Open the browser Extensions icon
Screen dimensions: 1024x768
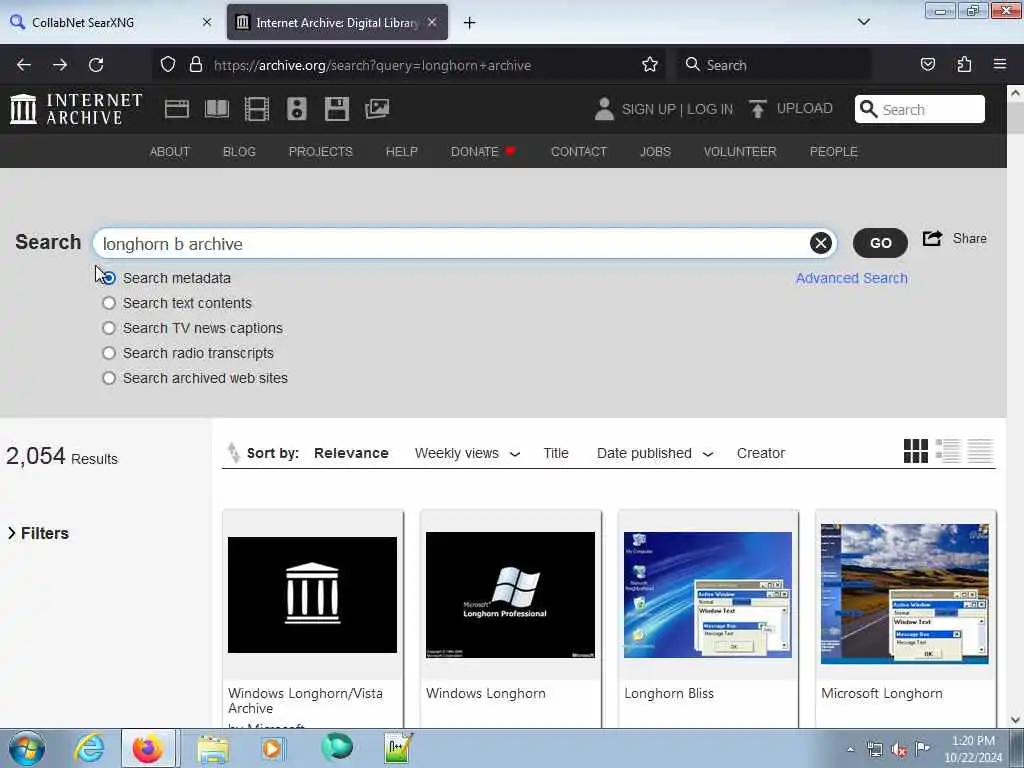(964, 65)
